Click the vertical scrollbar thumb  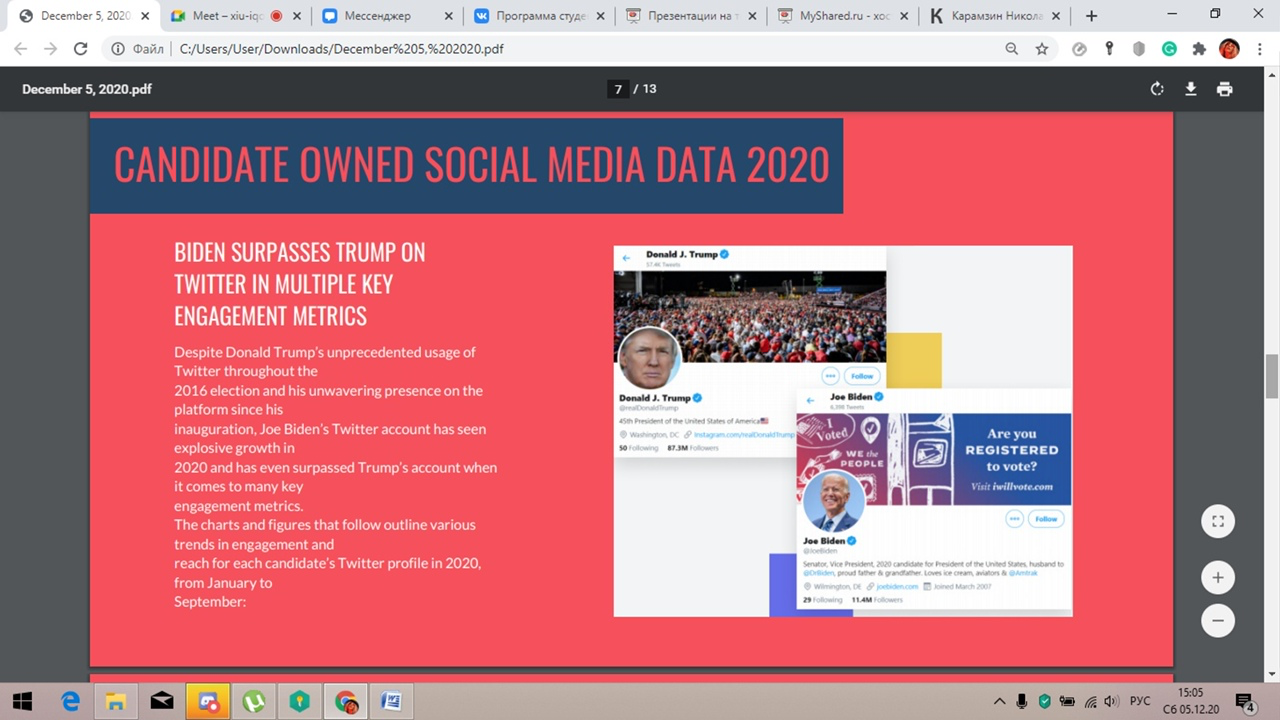coord(1272,375)
